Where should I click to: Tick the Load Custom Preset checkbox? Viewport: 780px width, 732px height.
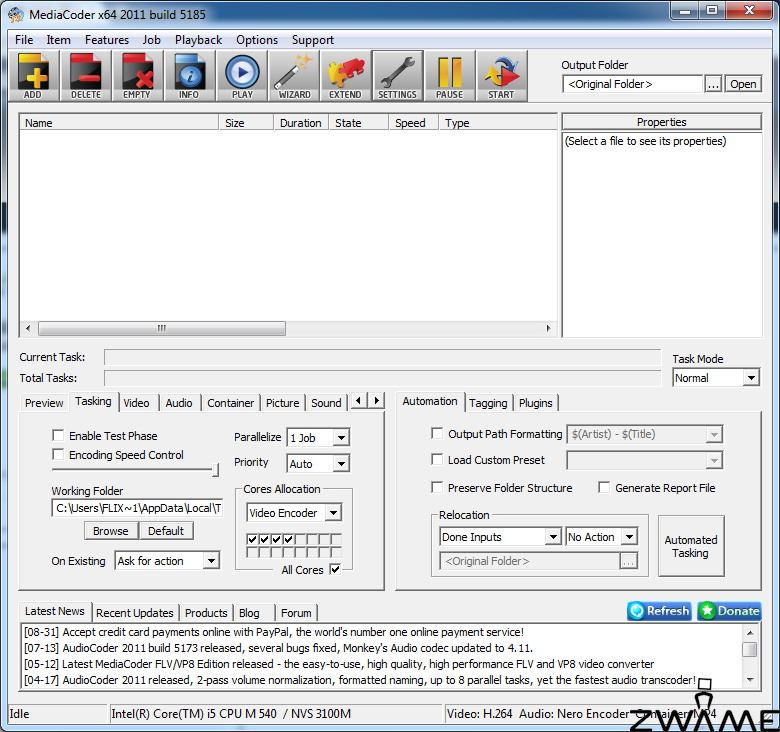[437, 459]
